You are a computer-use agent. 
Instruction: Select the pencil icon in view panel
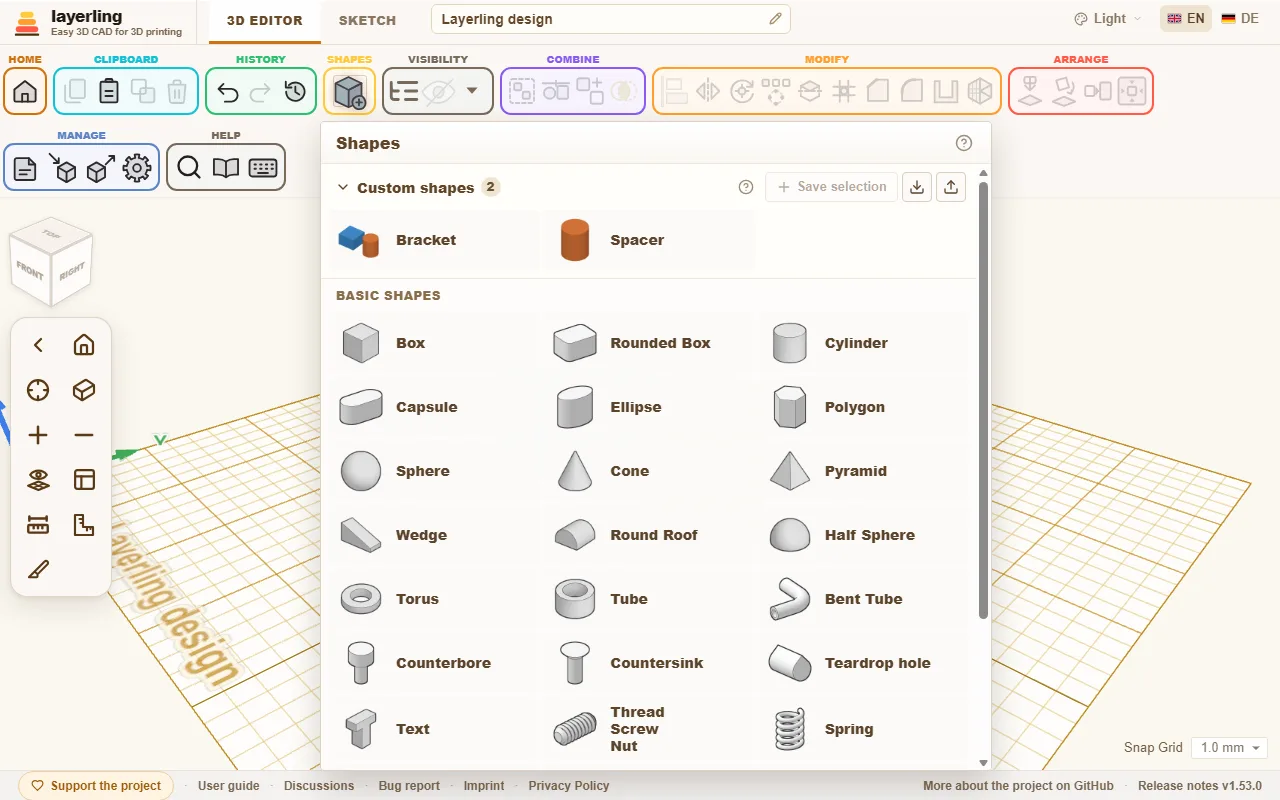point(38,570)
